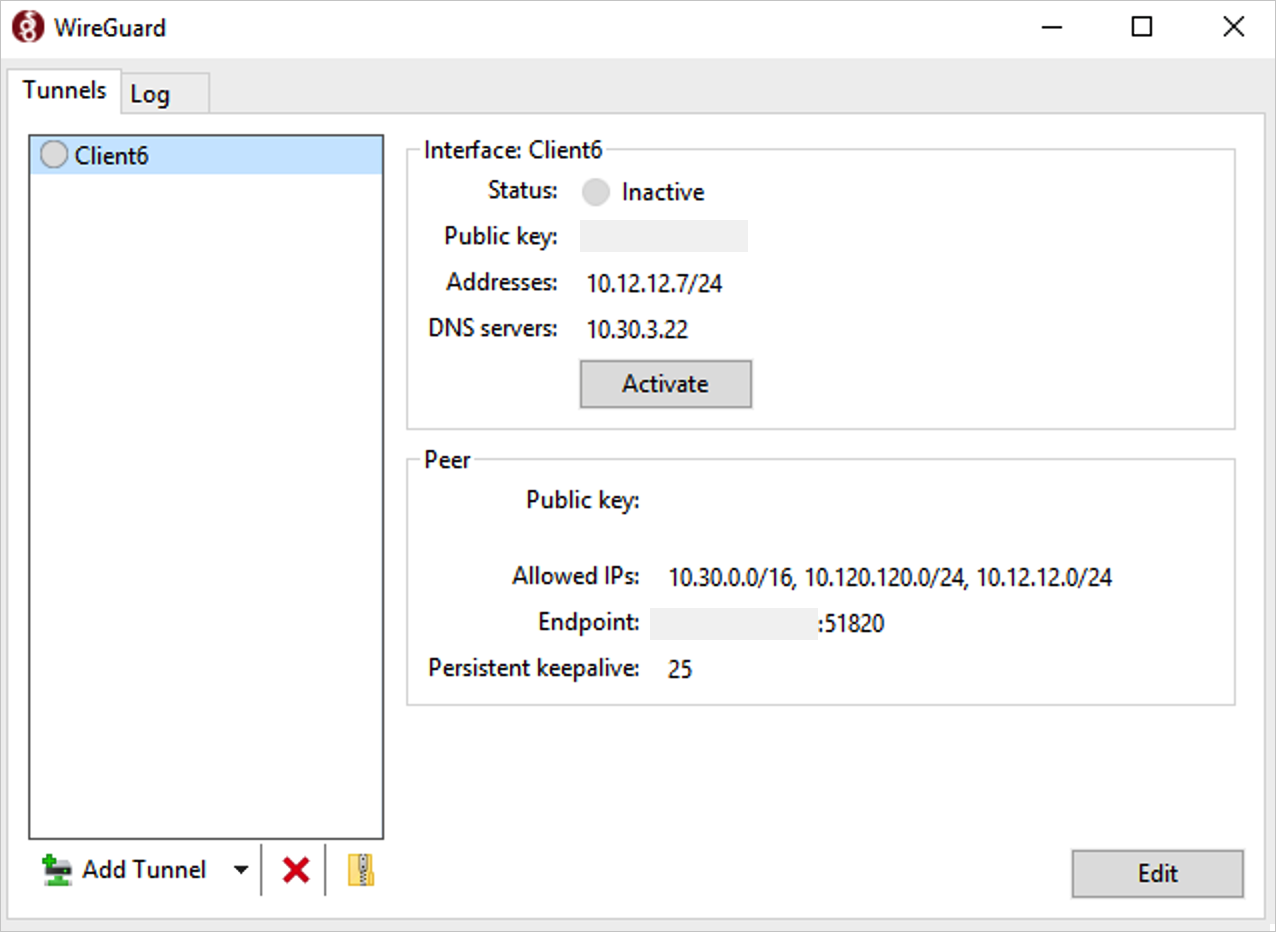
Task: Open the Add Tunnel dropdown arrow
Action: point(240,870)
